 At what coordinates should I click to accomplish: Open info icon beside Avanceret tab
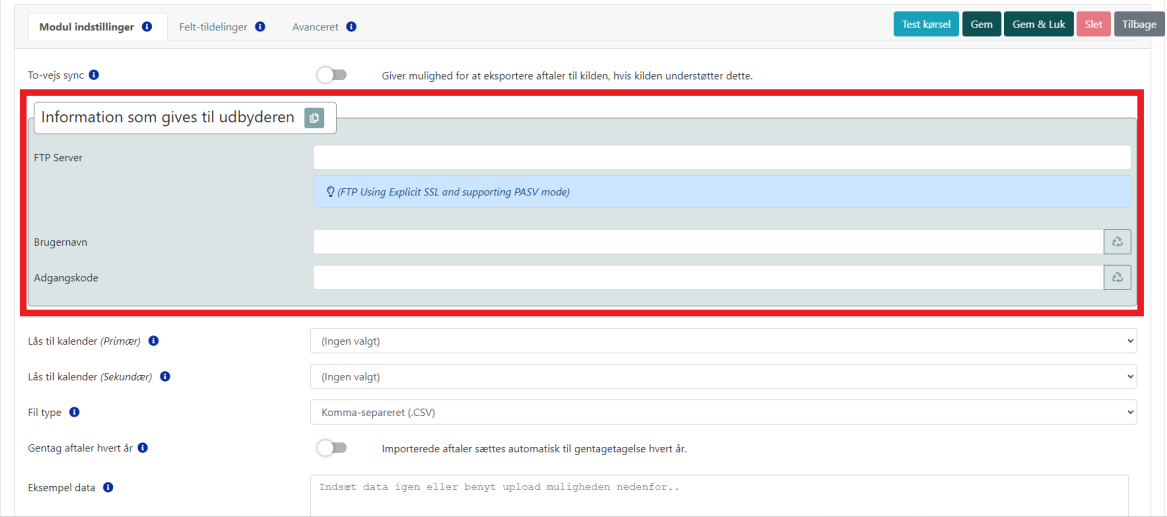pos(351,27)
